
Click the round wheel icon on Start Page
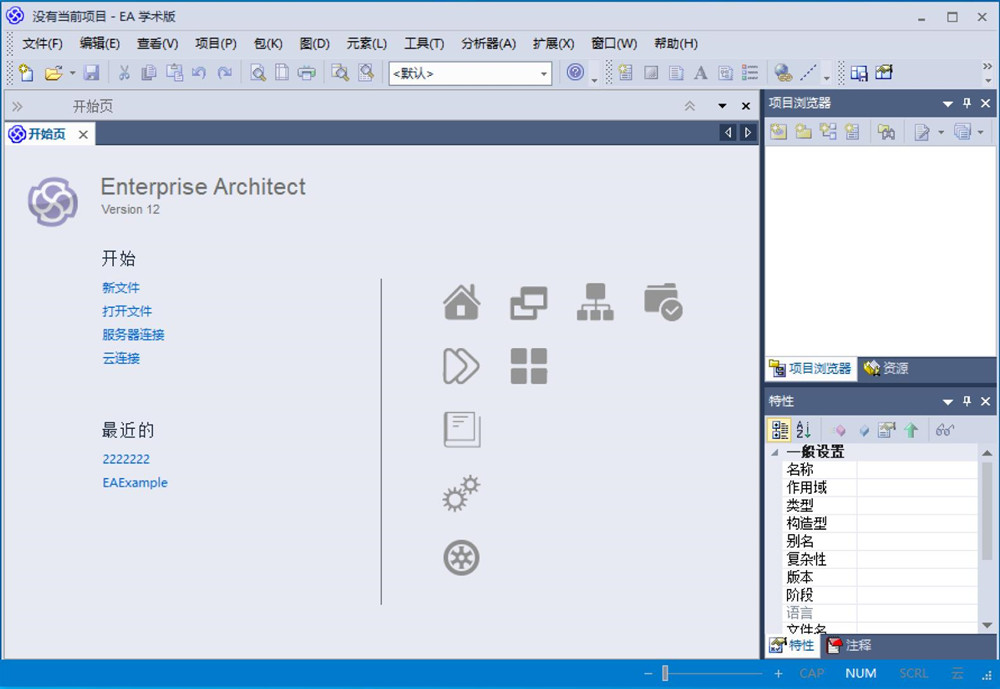(x=461, y=558)
